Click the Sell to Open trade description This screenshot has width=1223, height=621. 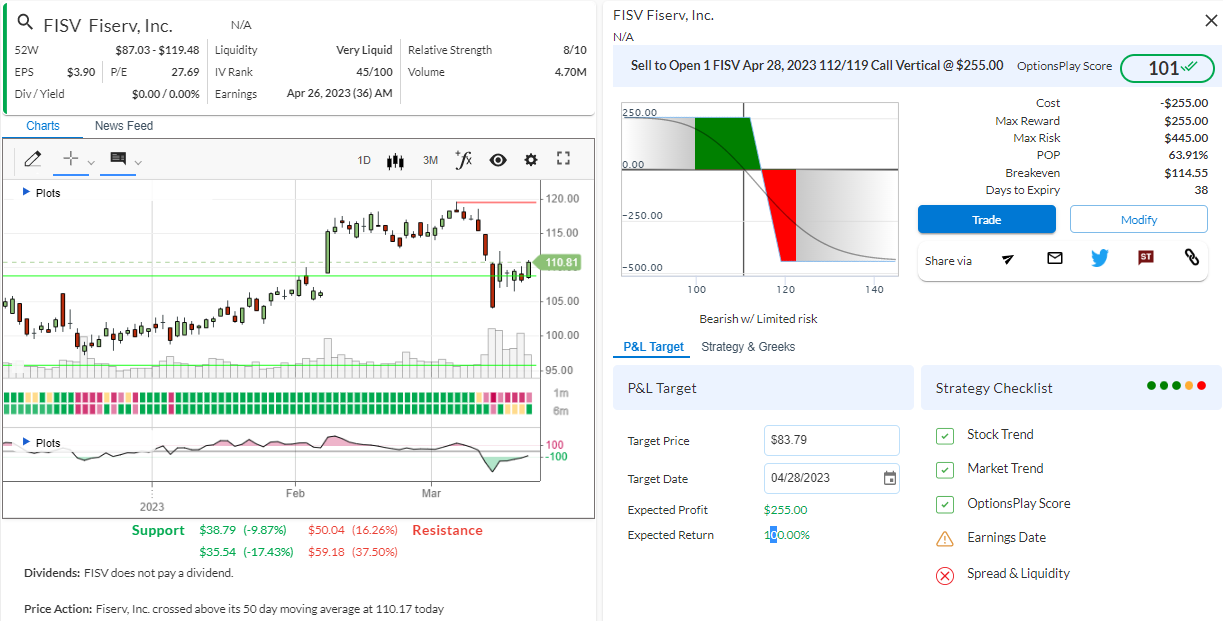click(817, 65)
